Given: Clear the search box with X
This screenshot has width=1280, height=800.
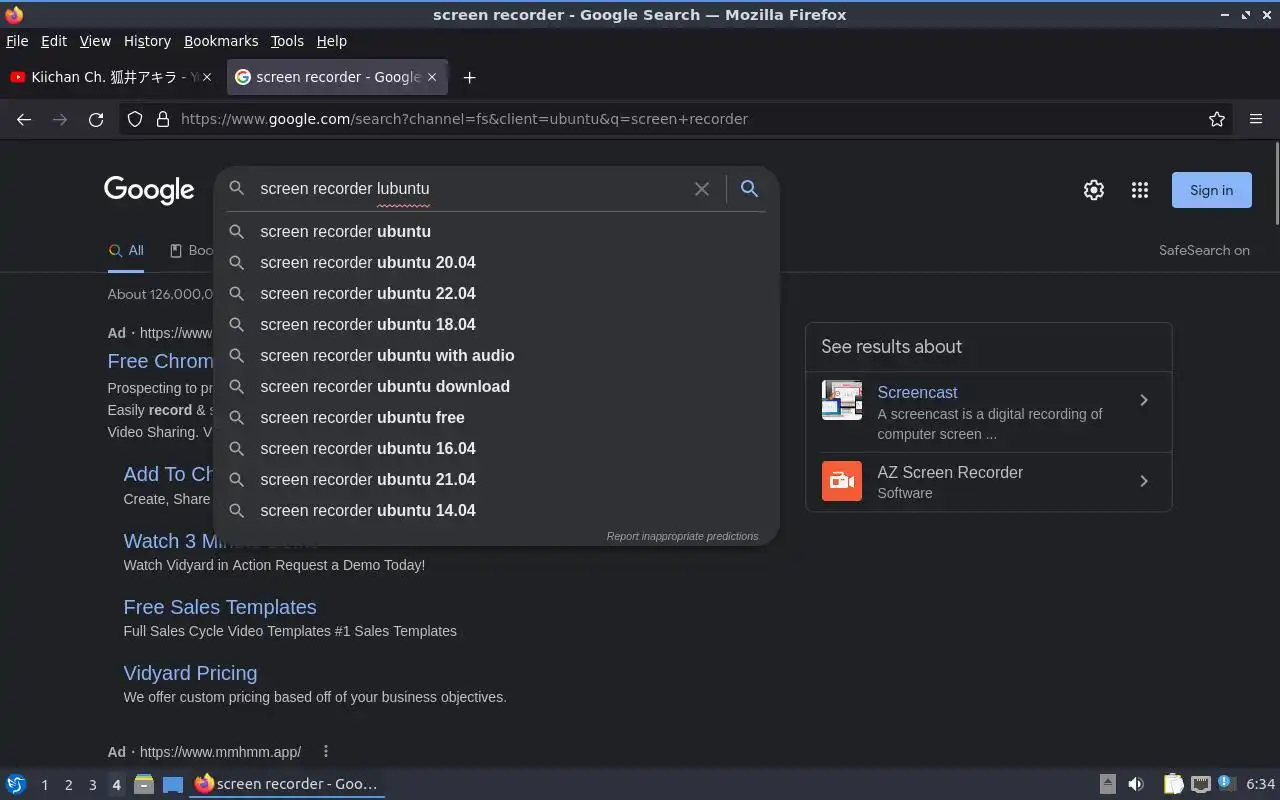Looking at the screenshot, I should (702, 189).
